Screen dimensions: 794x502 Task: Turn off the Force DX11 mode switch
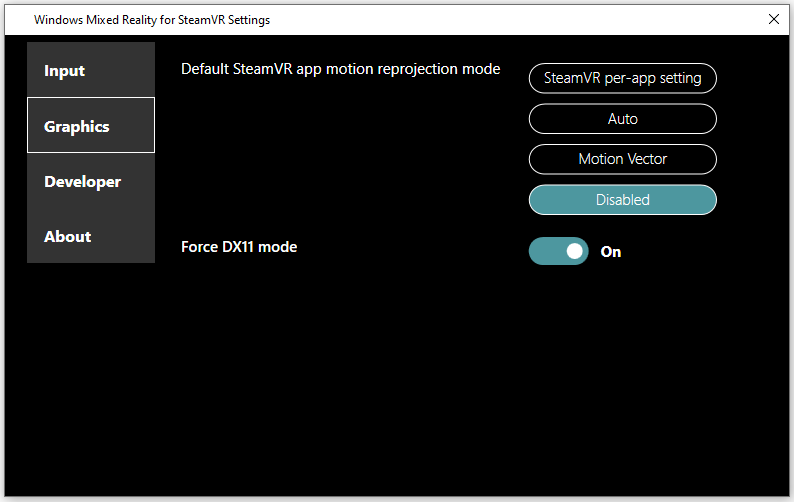point(559,251)
